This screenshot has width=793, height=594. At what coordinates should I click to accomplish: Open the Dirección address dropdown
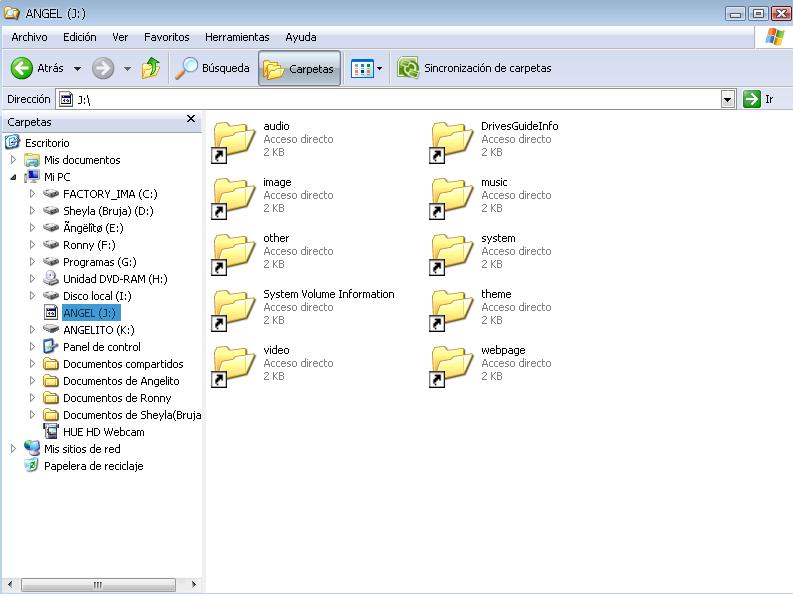coord(727,100)
